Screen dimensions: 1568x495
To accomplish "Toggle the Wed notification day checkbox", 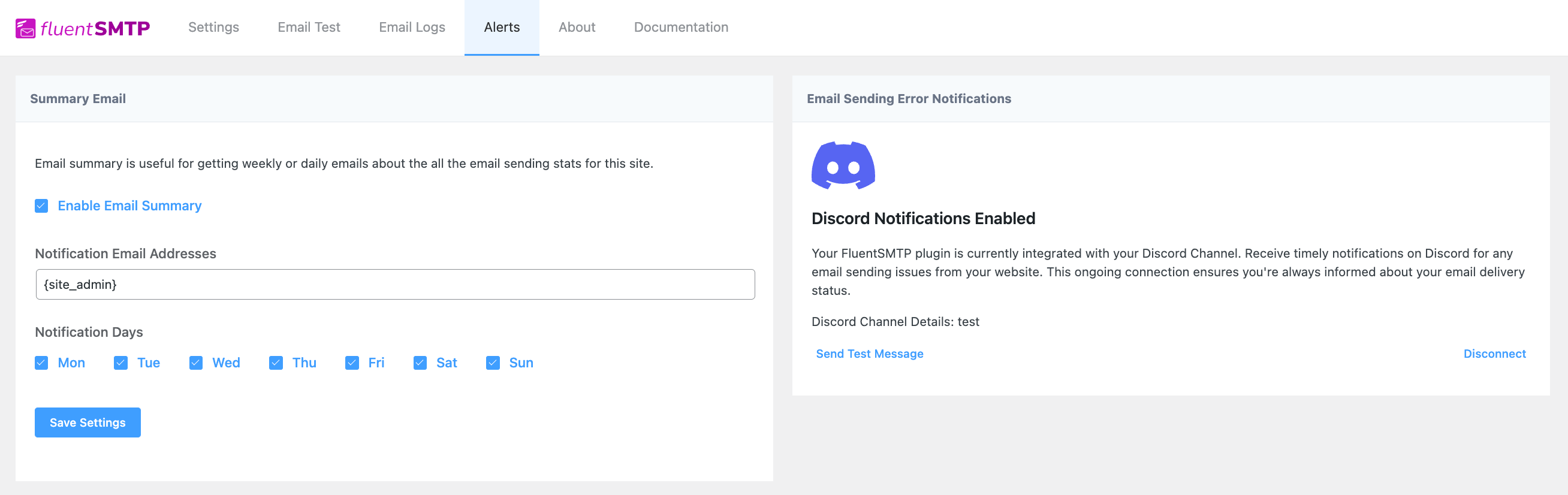I will coord(196,363).
